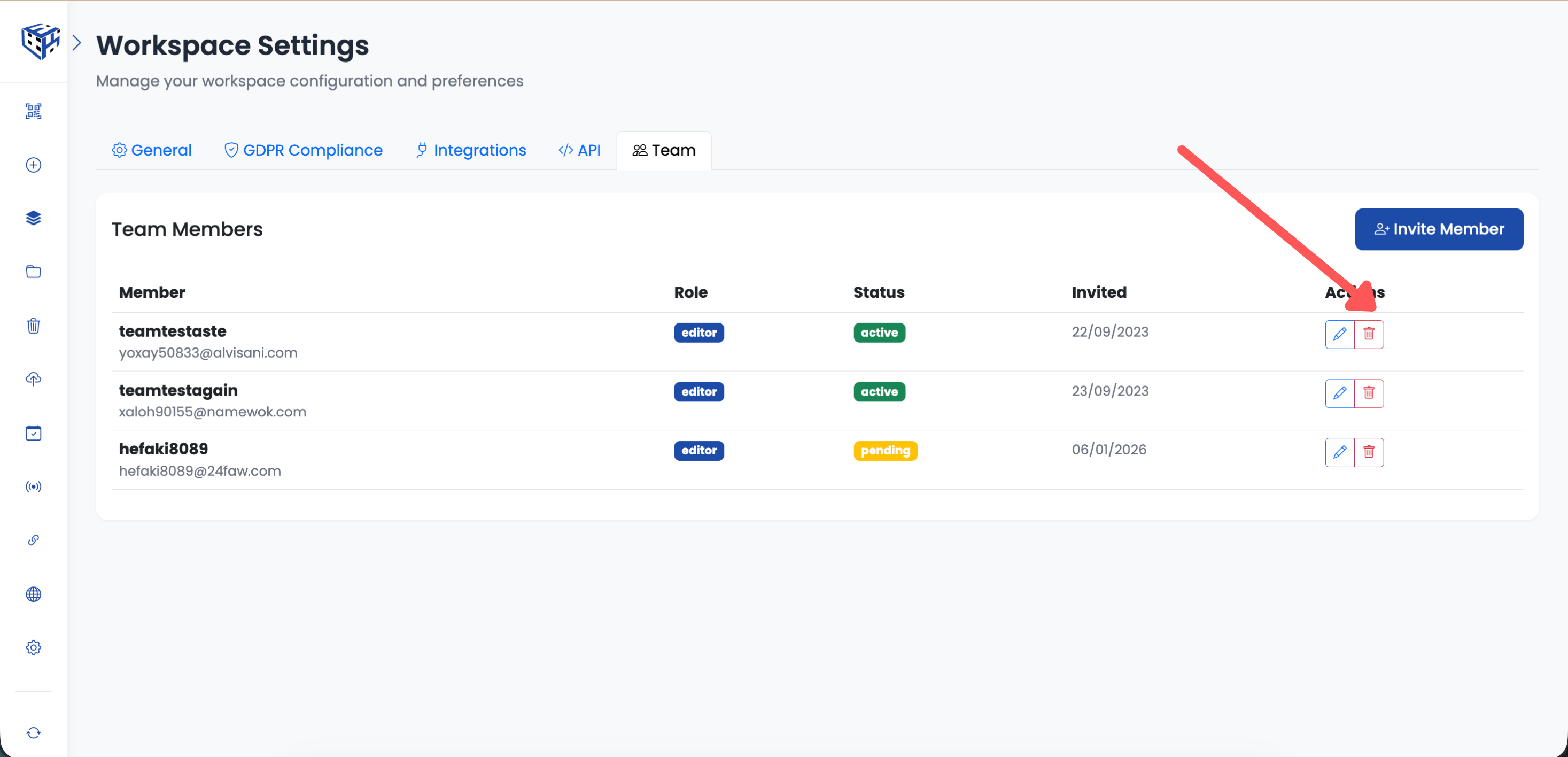Open the gear settings sidebar icon
The width and height of the screenshot is (1568, 757).
click(34, 647)
